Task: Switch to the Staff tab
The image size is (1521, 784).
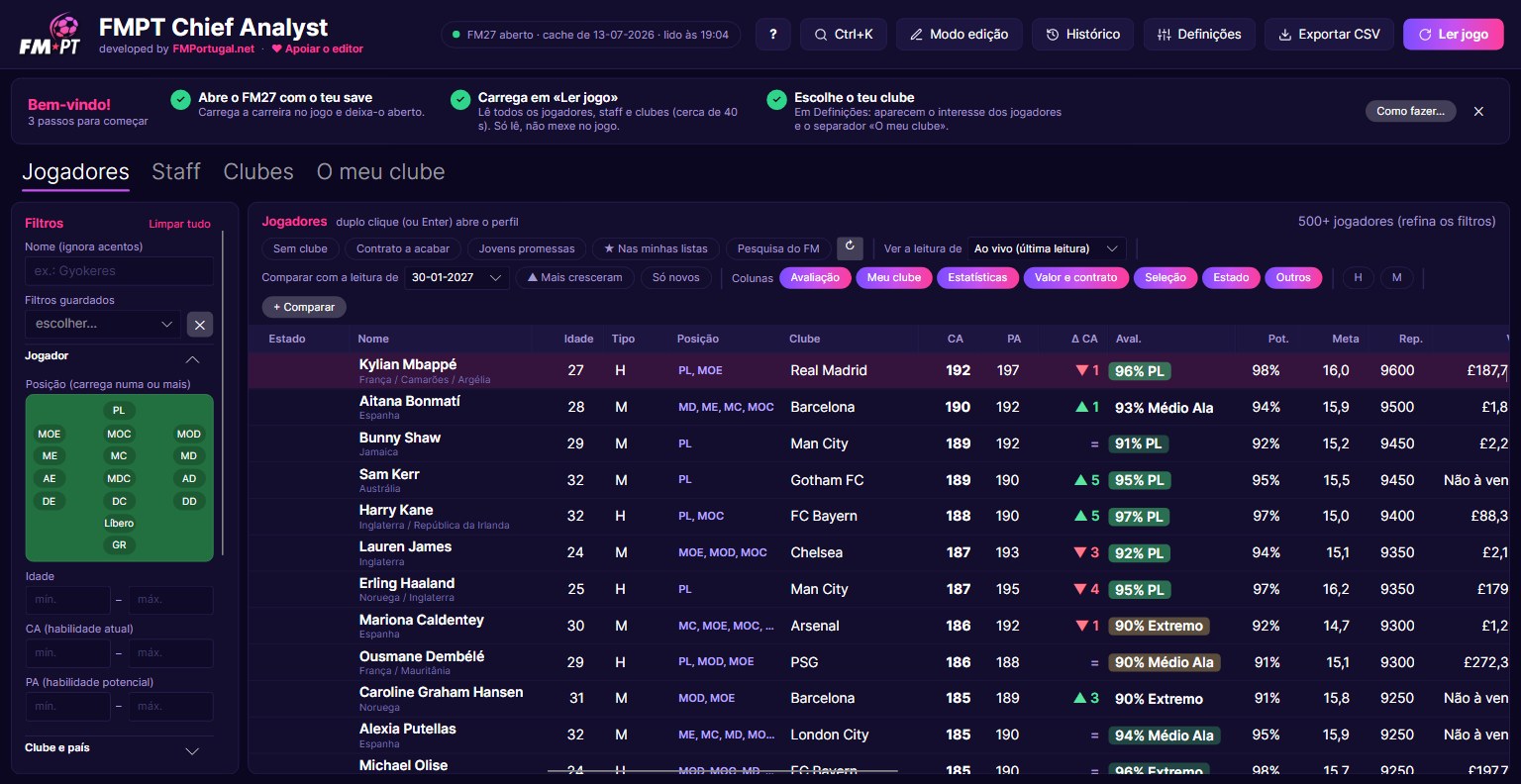Action: click(x=176, y=172)
